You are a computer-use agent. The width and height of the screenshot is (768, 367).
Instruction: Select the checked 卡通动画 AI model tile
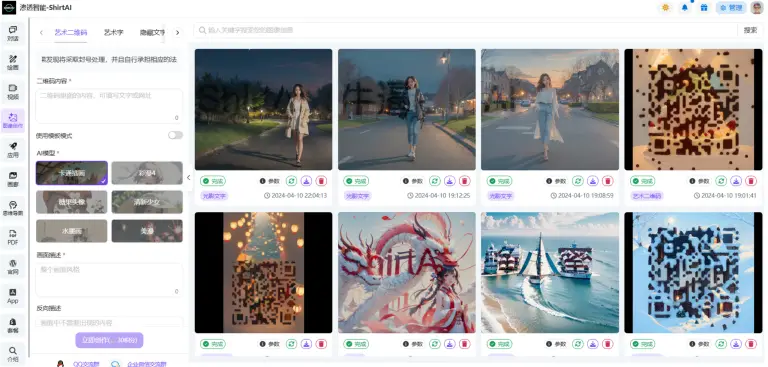click(72, 173)
